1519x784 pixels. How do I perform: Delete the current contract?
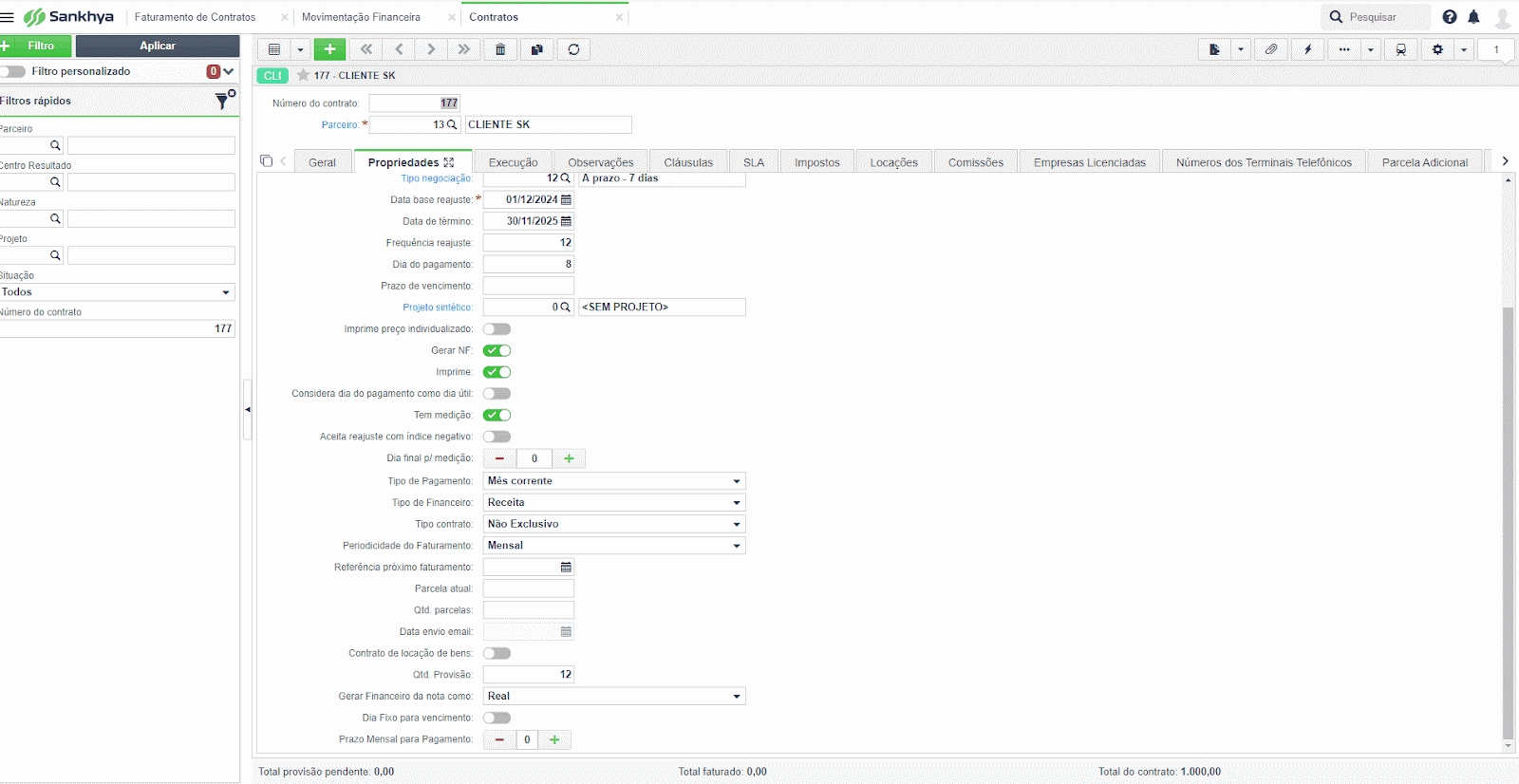[500, 49]
